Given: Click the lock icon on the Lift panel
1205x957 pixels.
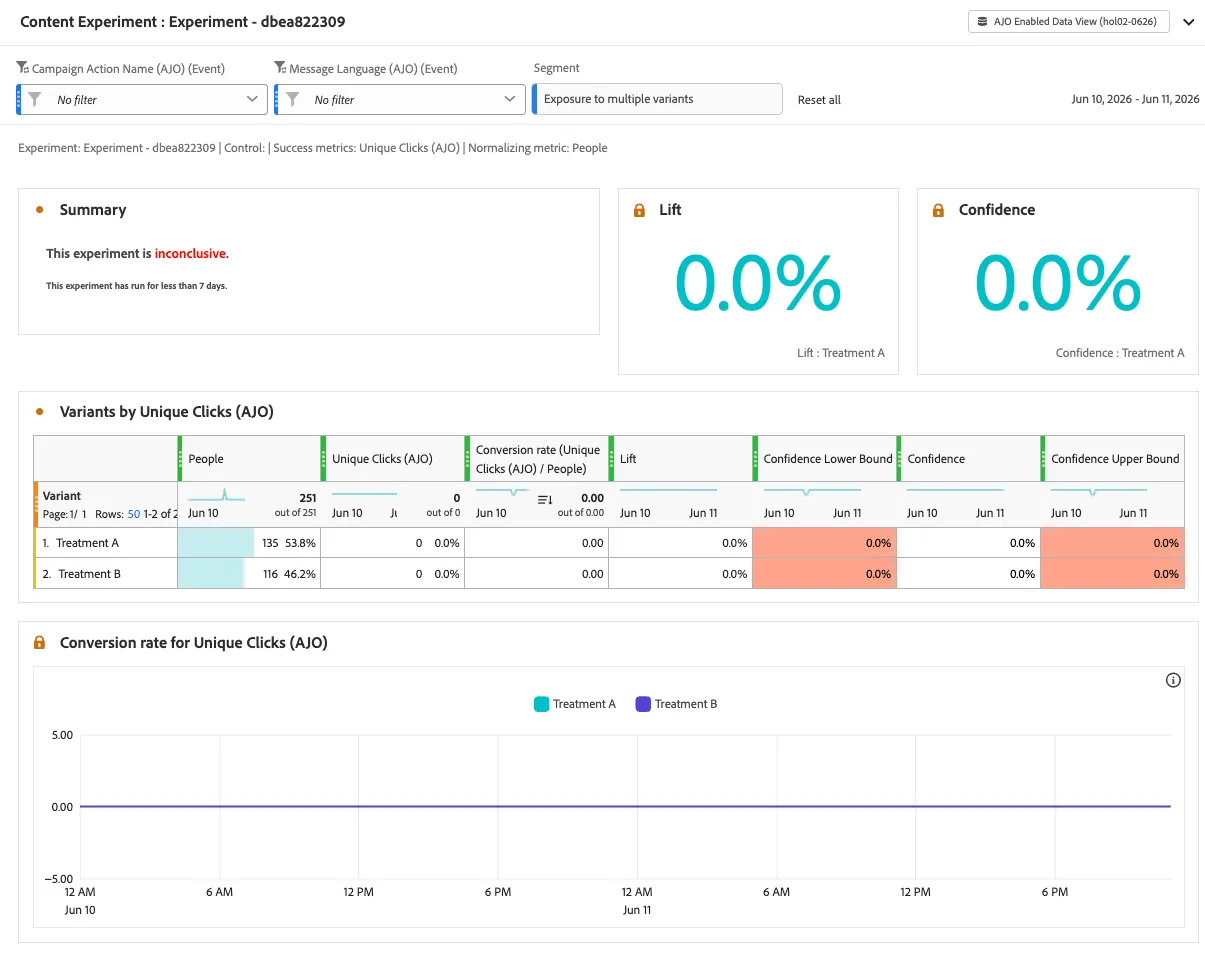Looking at the screenshot, I should (x=639, y=210).
